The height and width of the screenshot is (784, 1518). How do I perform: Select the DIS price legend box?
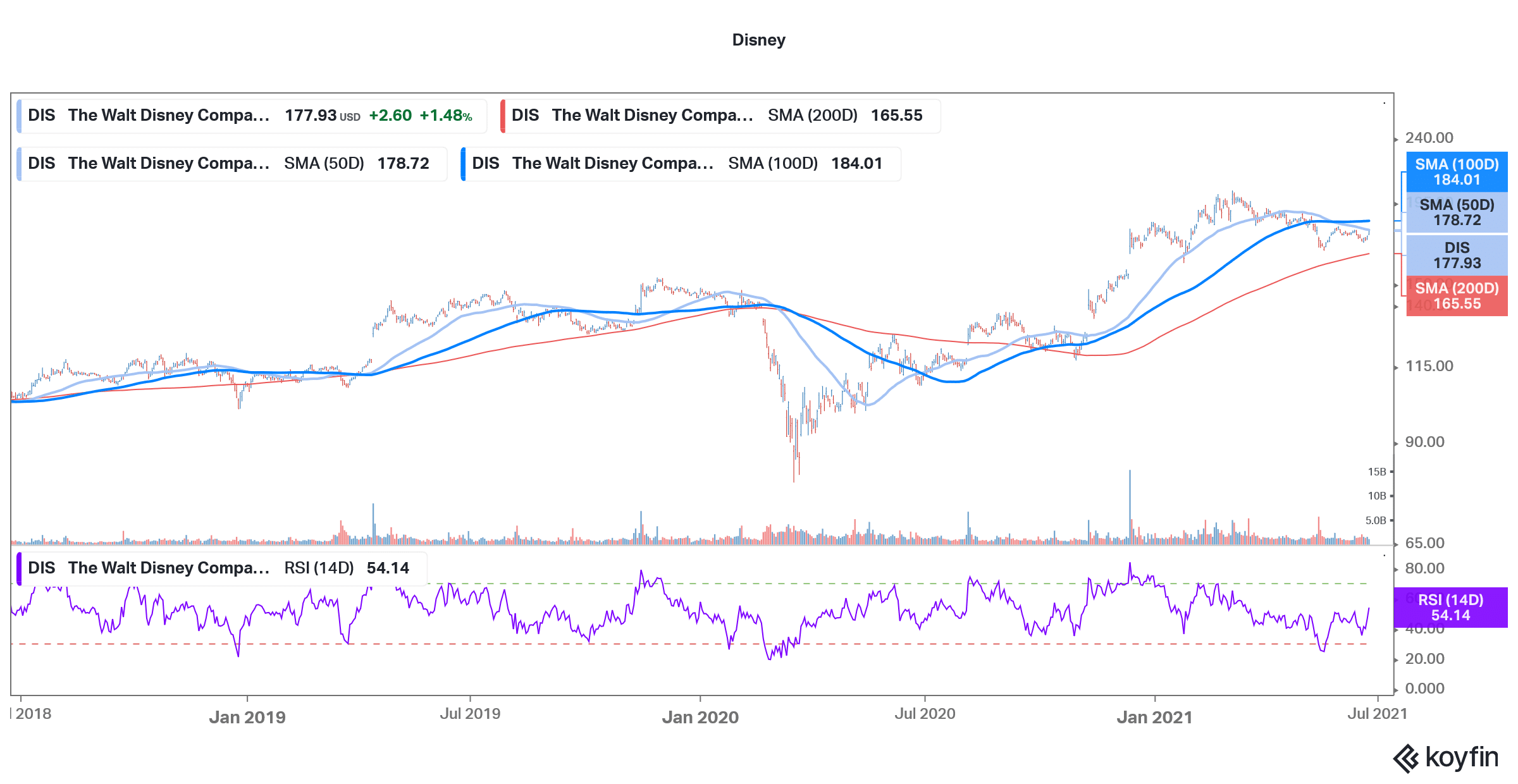pos(252,116)
